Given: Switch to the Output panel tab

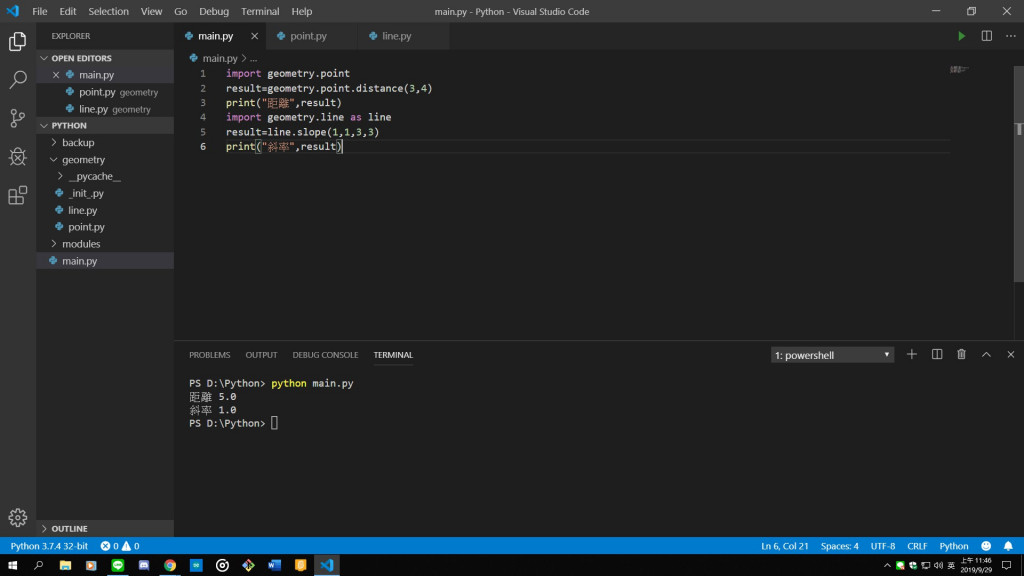Looking at the screenshot, I should 261,355.
